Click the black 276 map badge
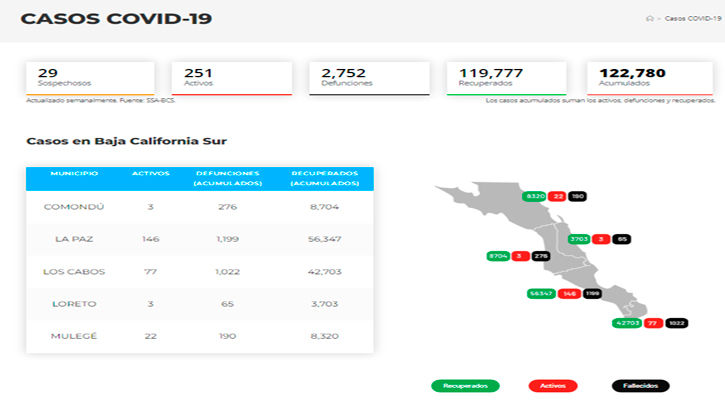Screen dimensions: 725x400 click(541, 256)
